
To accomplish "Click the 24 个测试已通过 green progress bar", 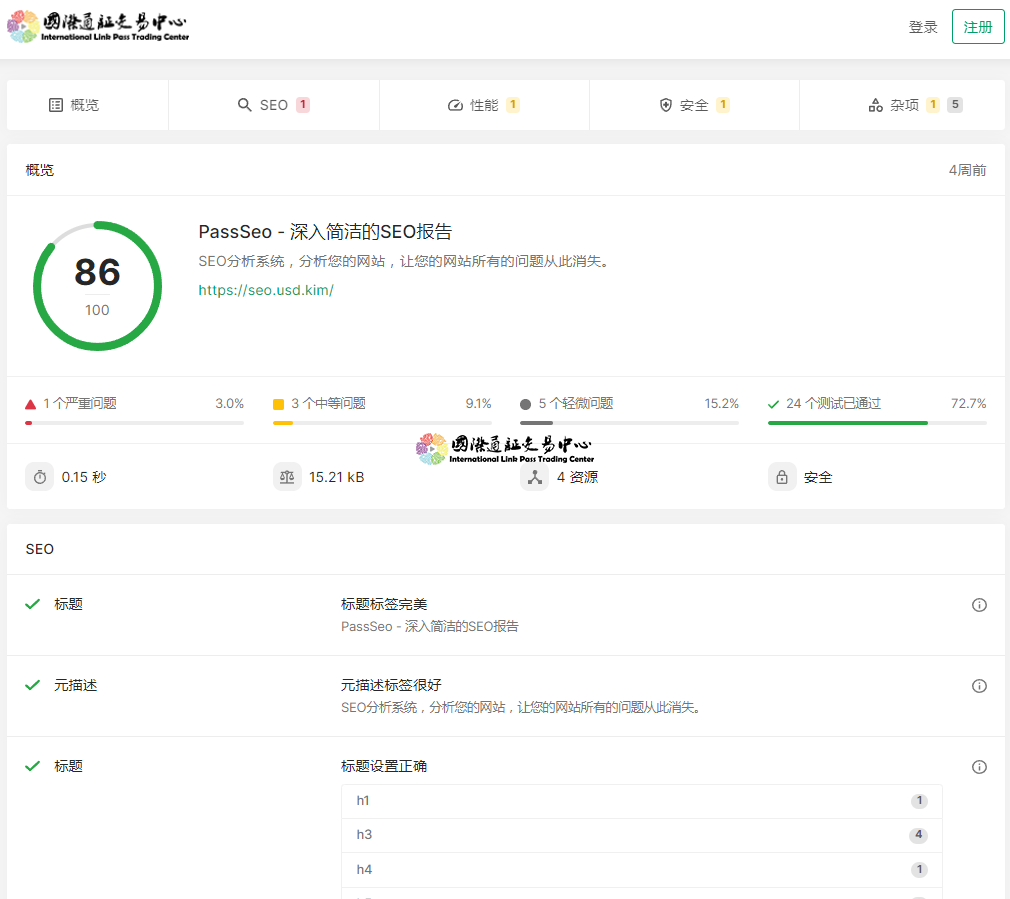I will coord(877,423).
